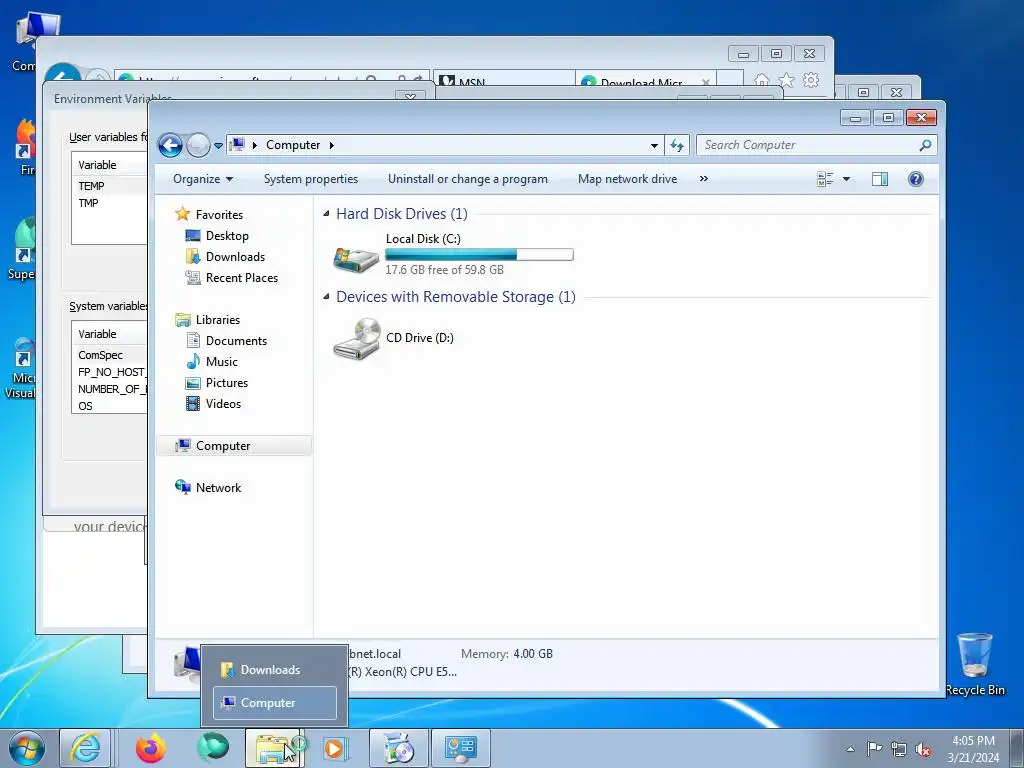Click in the Search Computer field
Image resolution: width=1024 pixels, height=768 pixels.
(x=807, y=145)
